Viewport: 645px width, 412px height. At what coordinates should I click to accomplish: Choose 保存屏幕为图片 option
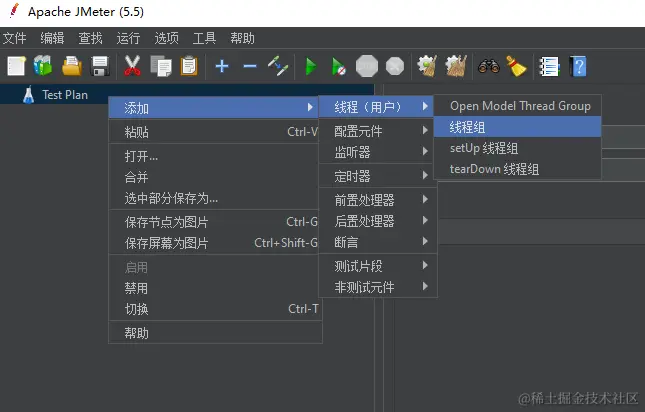214,243
